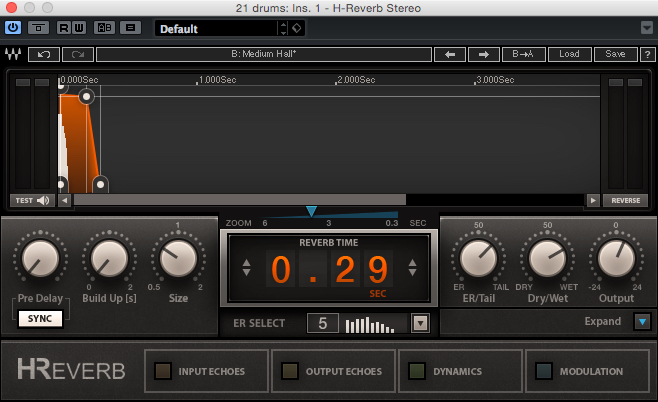Click the TEST speaker button
This screenshot has width=658, height=402.
point(32,201)
